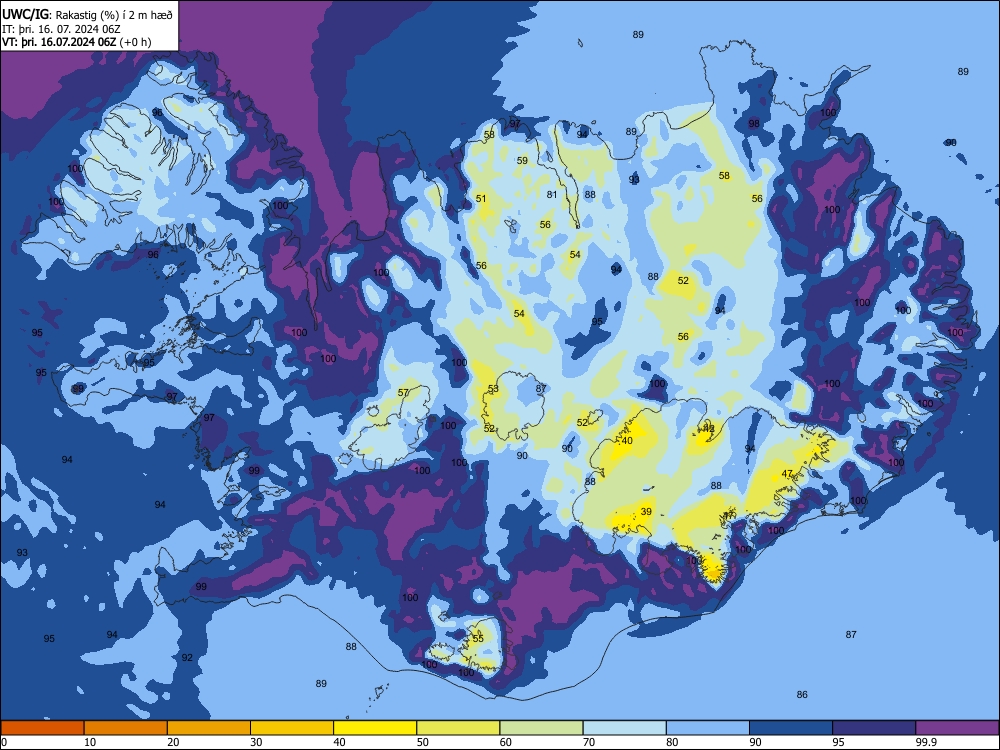The width and height of the screenshot is (1000, 750).
Task: Click the humidity value 57 on the map
Action: coord(403,392)
